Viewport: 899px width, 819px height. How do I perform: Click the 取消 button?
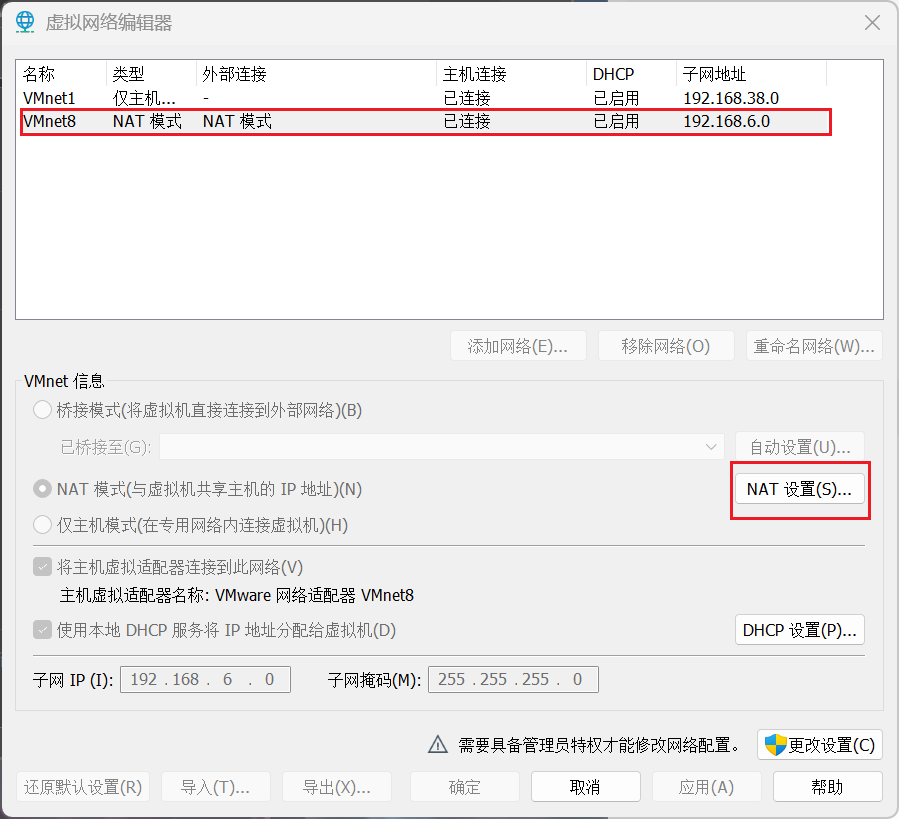coord(585,787)
